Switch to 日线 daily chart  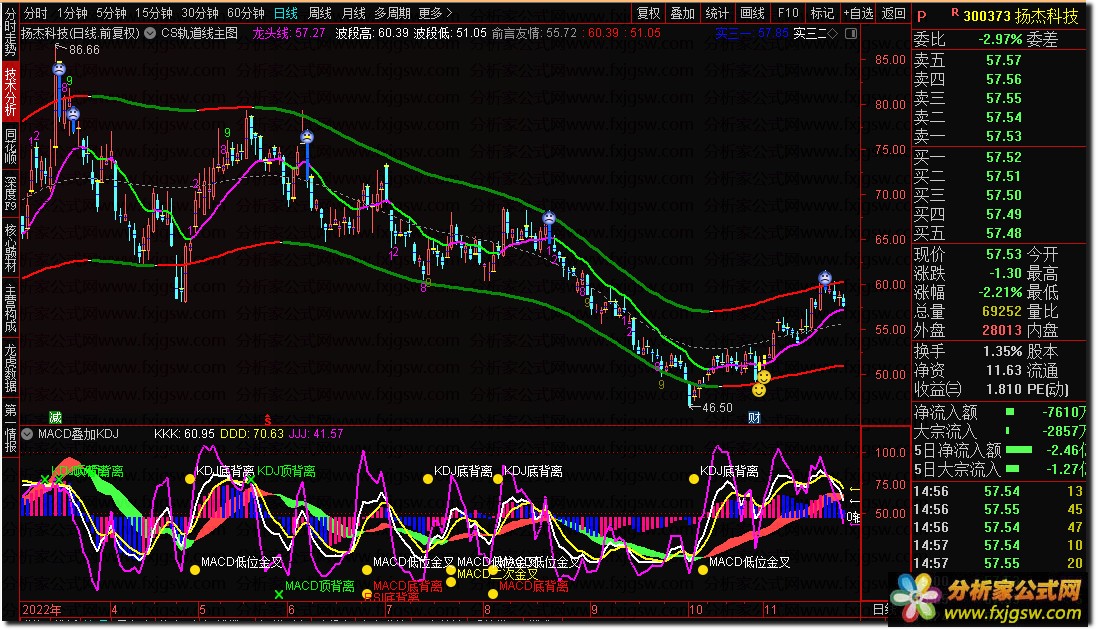tap(286, 13)
